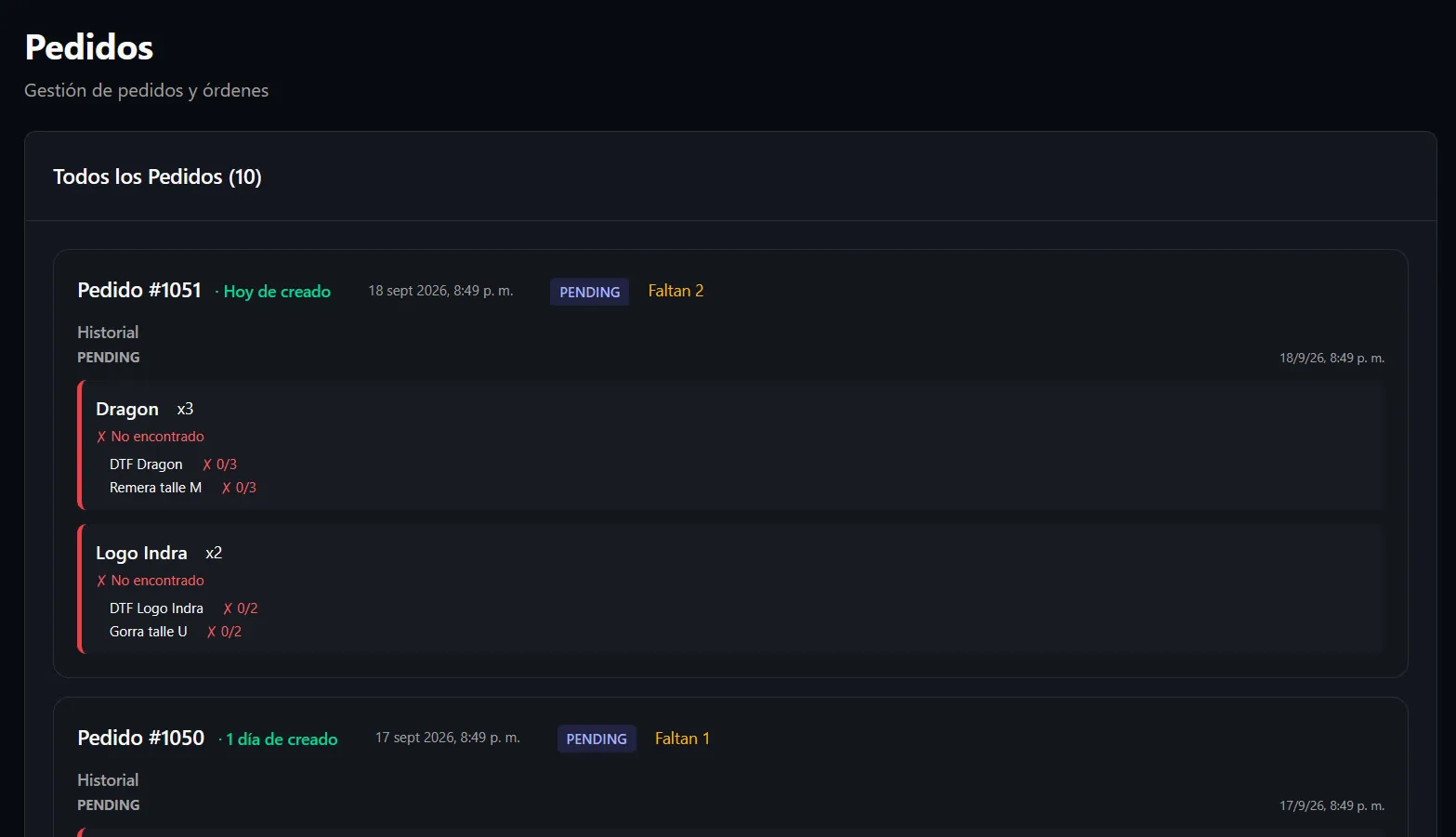
Task: Click the x3 quantity next to Dragon
Action: click(x=185, y=409)
